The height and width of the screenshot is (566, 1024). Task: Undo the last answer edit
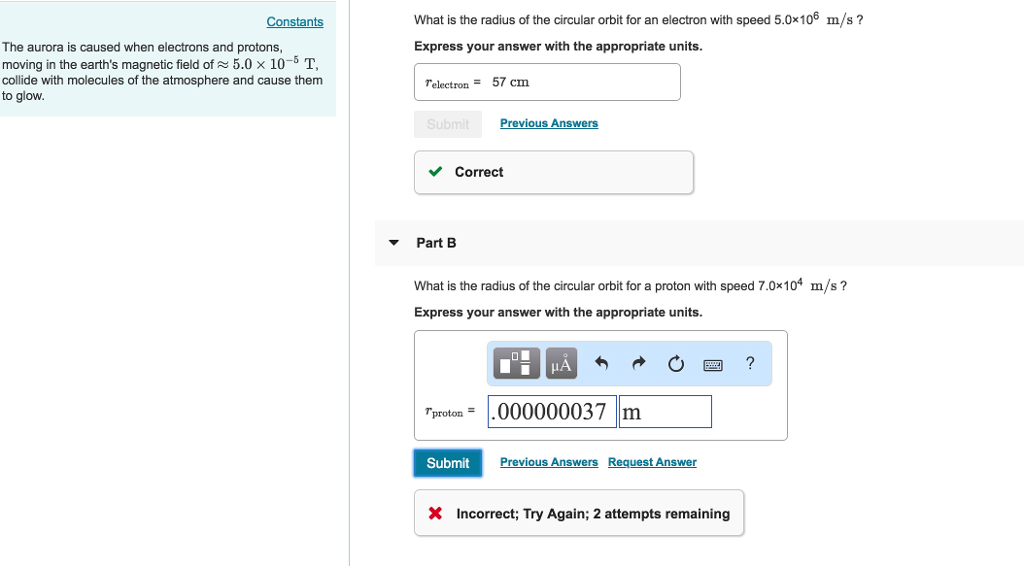pyautogui.click(x=601, y=363)
